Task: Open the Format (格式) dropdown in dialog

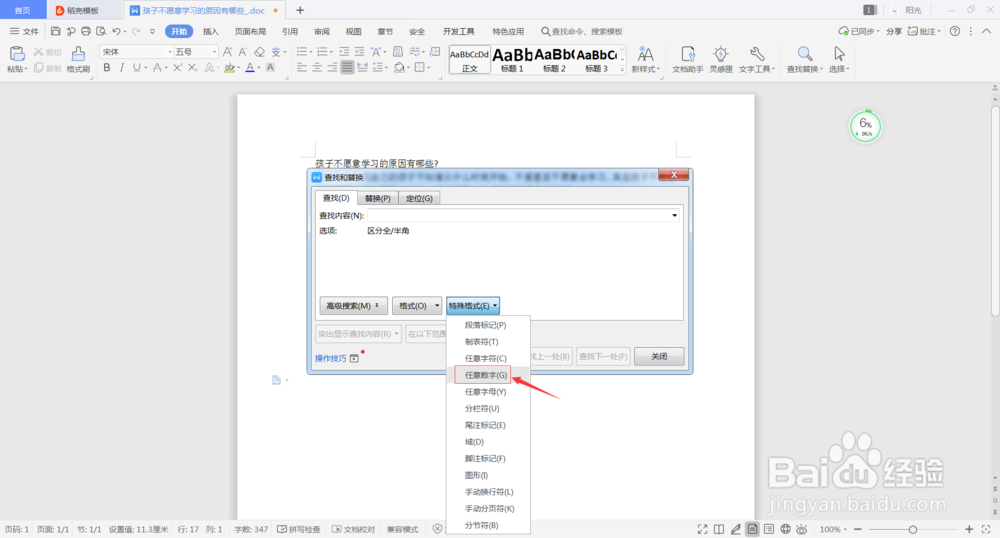Action: point(416,306)
